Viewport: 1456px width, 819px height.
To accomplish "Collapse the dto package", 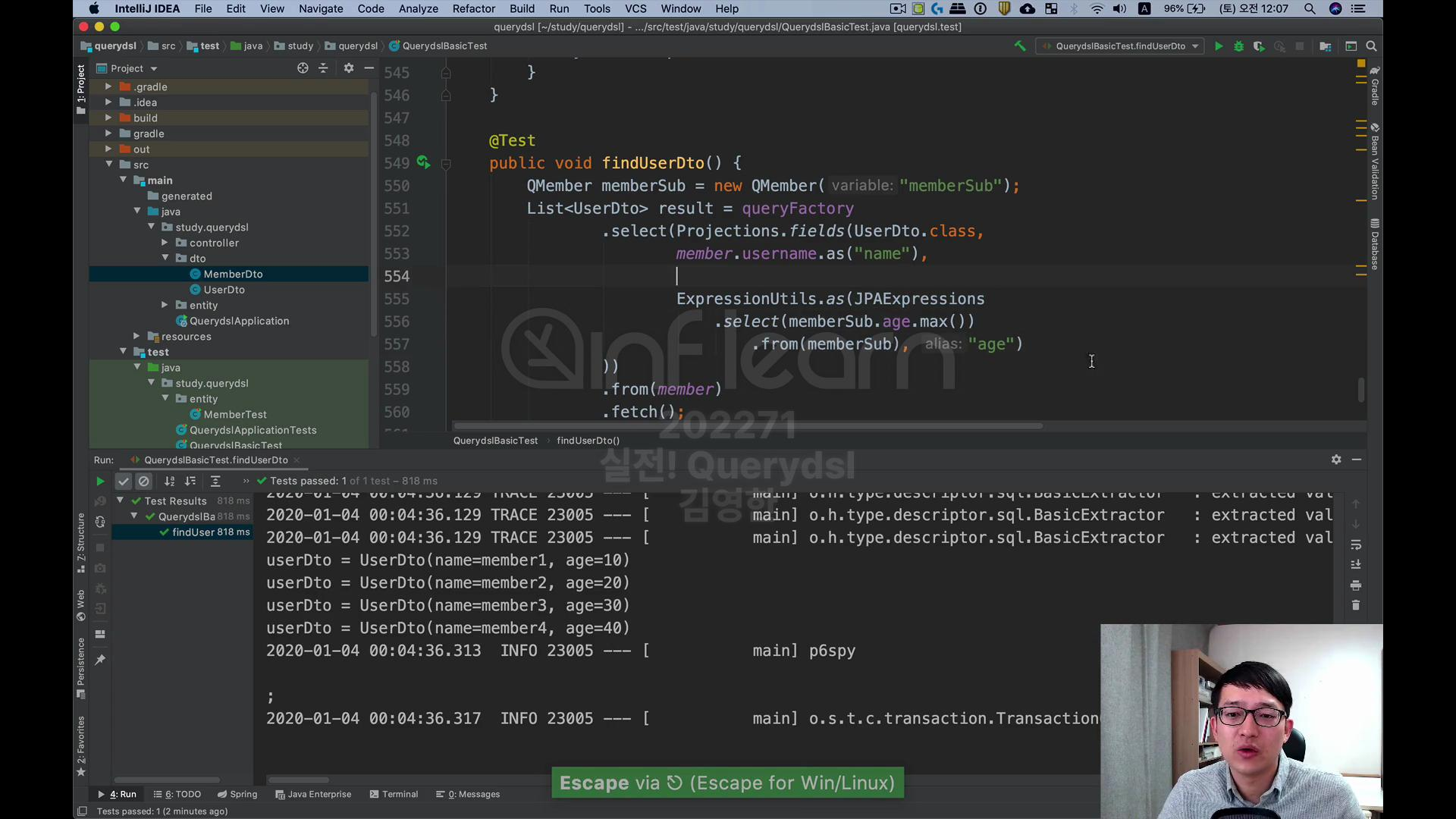I will coord(165,258).
